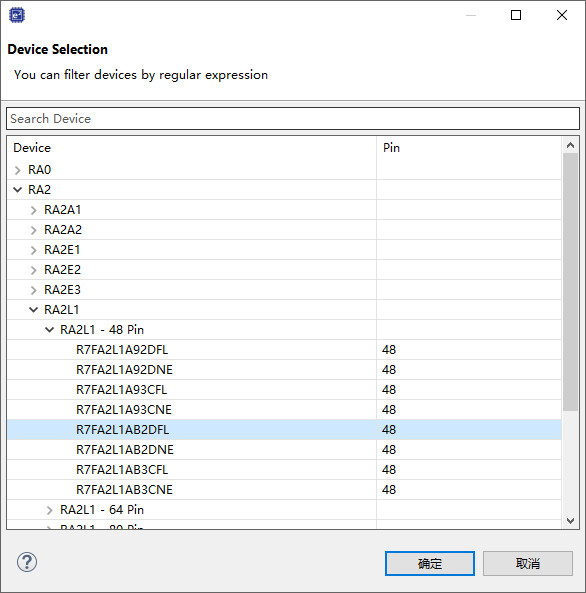Image resolution: width=586 pixels, height=593 pixels.
Task: Expand the RA2E2 group
Action: [x=34, y=270]
